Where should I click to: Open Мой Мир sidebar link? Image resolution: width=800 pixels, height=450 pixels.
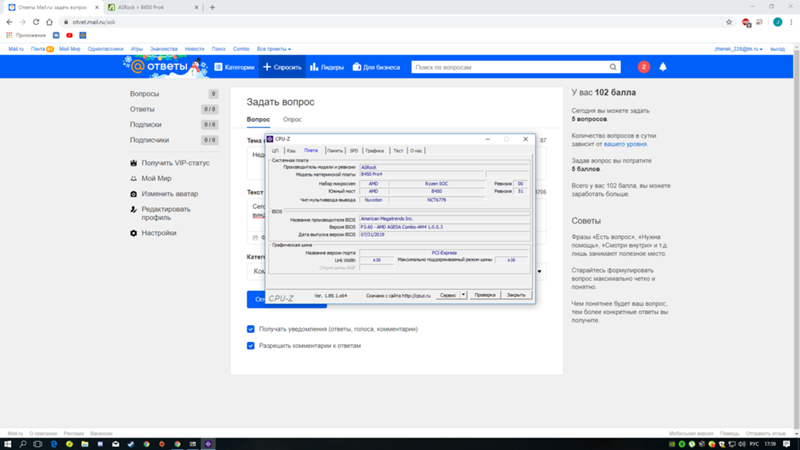(x=156, y=178)
